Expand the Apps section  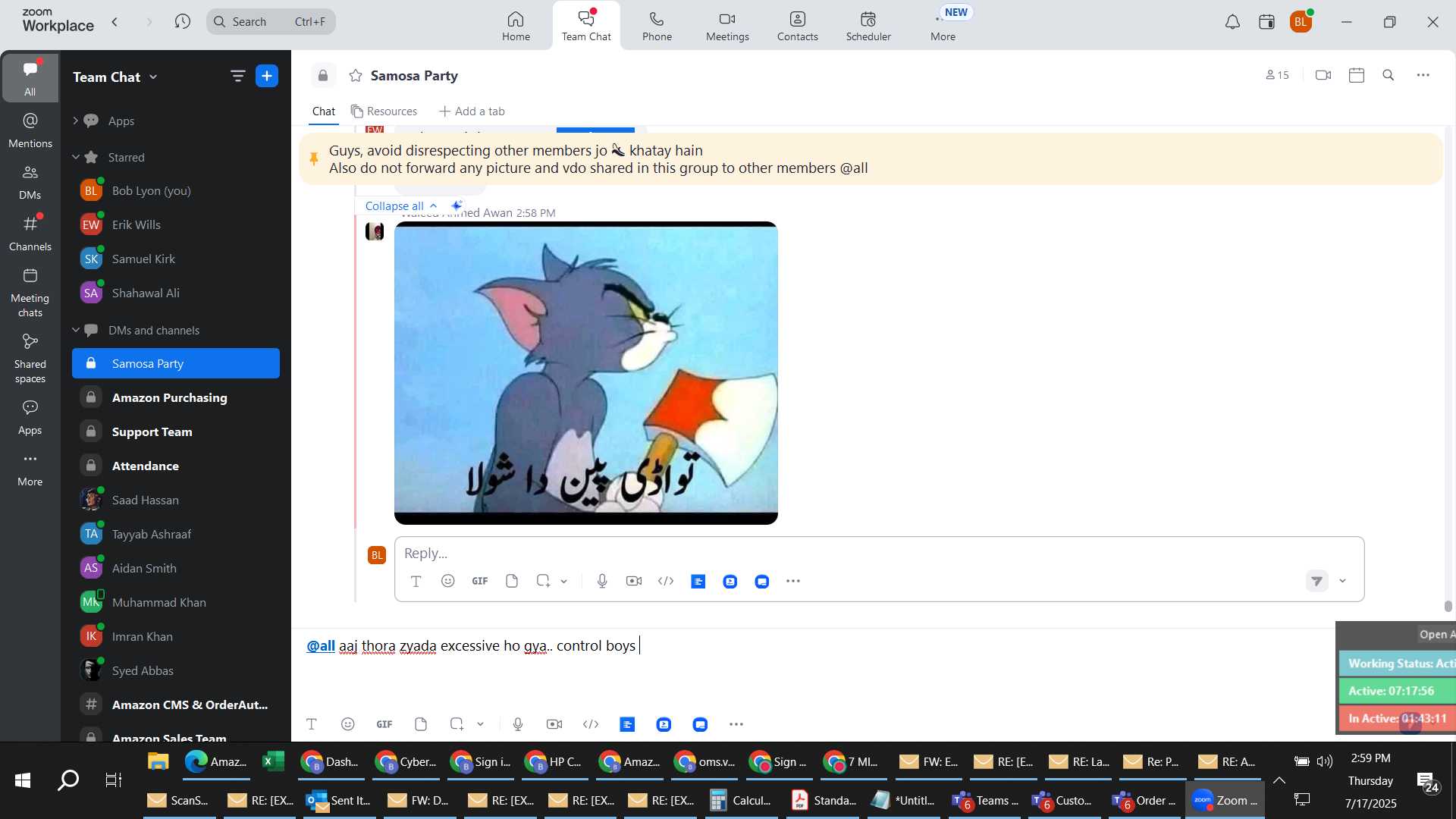click(x=75, y=121)
